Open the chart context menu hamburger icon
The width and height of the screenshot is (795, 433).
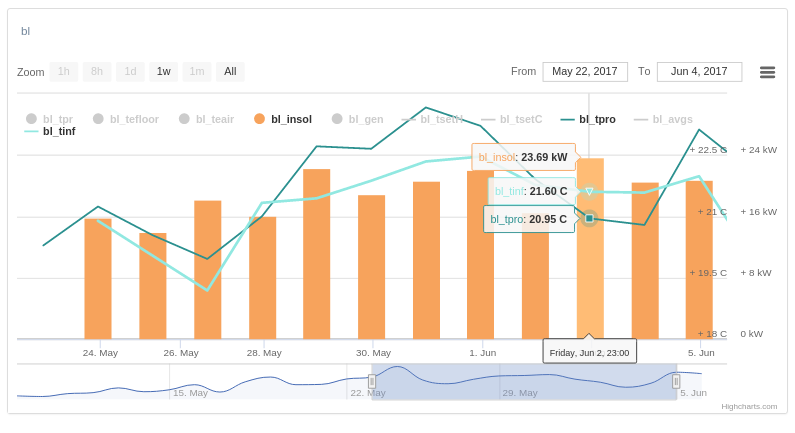(x=767, y=72)
